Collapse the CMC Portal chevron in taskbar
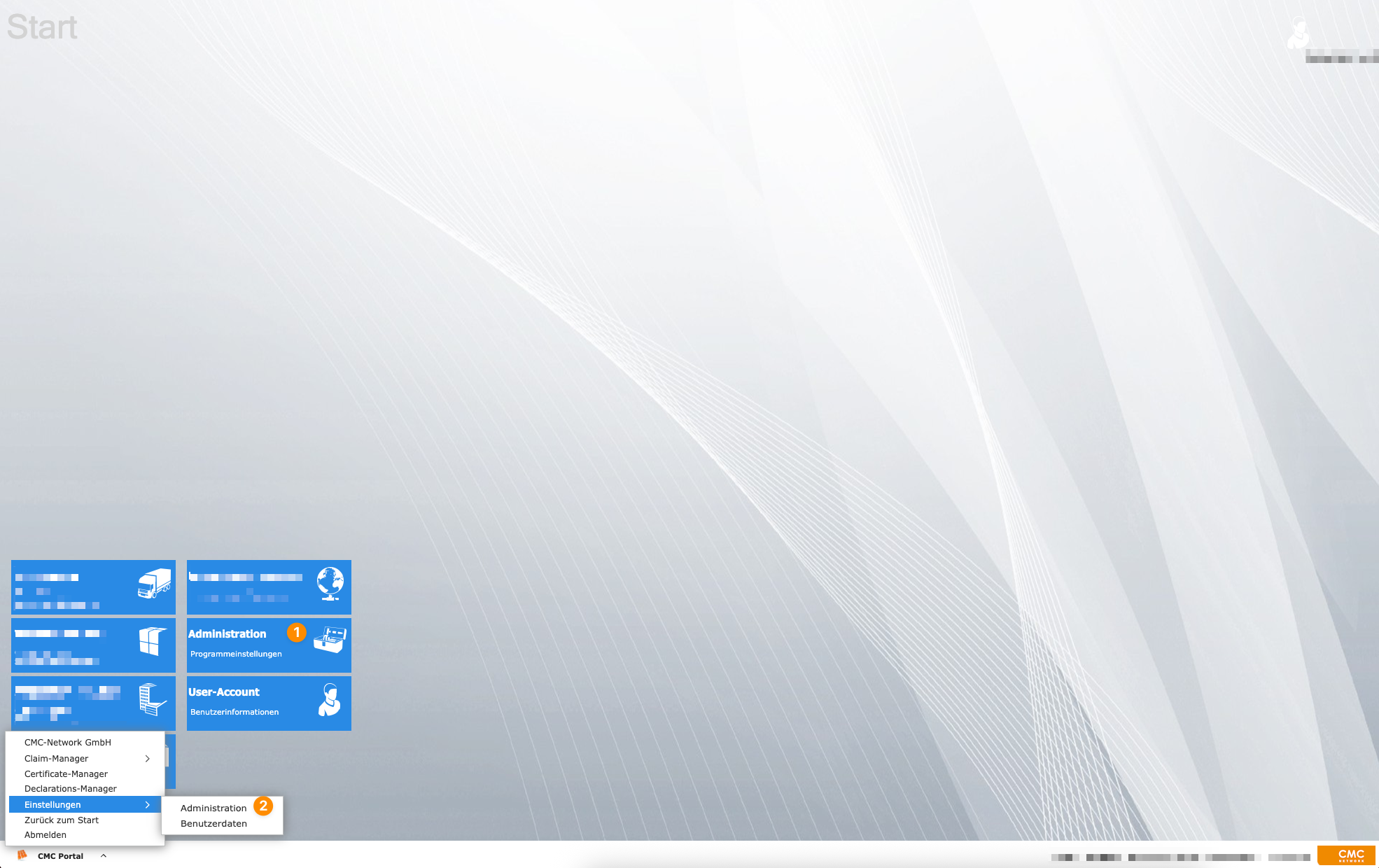Screen dimensions: 1379x868 (104, 855)
